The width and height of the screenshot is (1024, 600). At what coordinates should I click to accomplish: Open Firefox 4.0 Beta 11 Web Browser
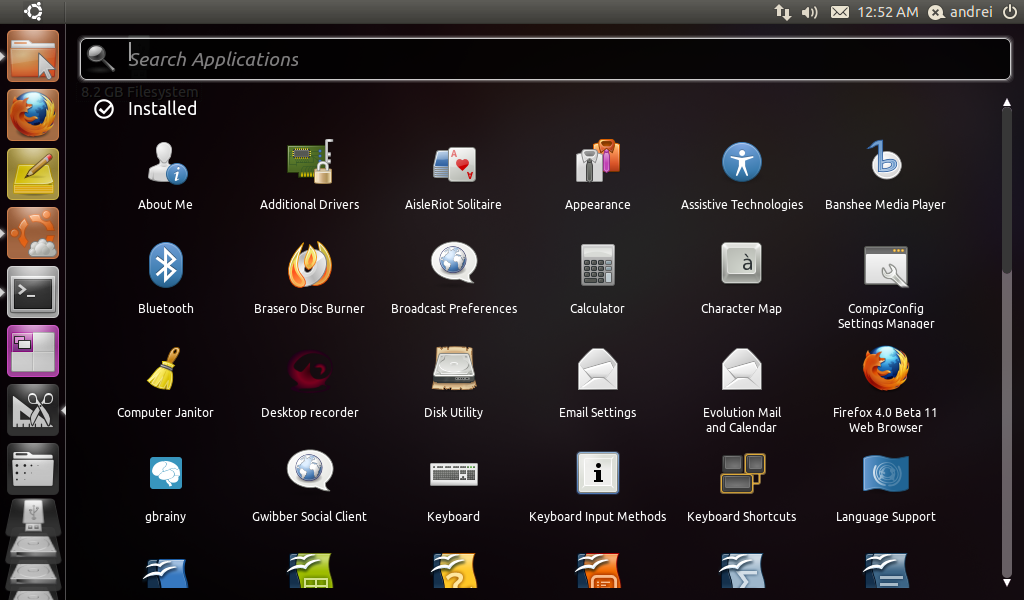886,390
